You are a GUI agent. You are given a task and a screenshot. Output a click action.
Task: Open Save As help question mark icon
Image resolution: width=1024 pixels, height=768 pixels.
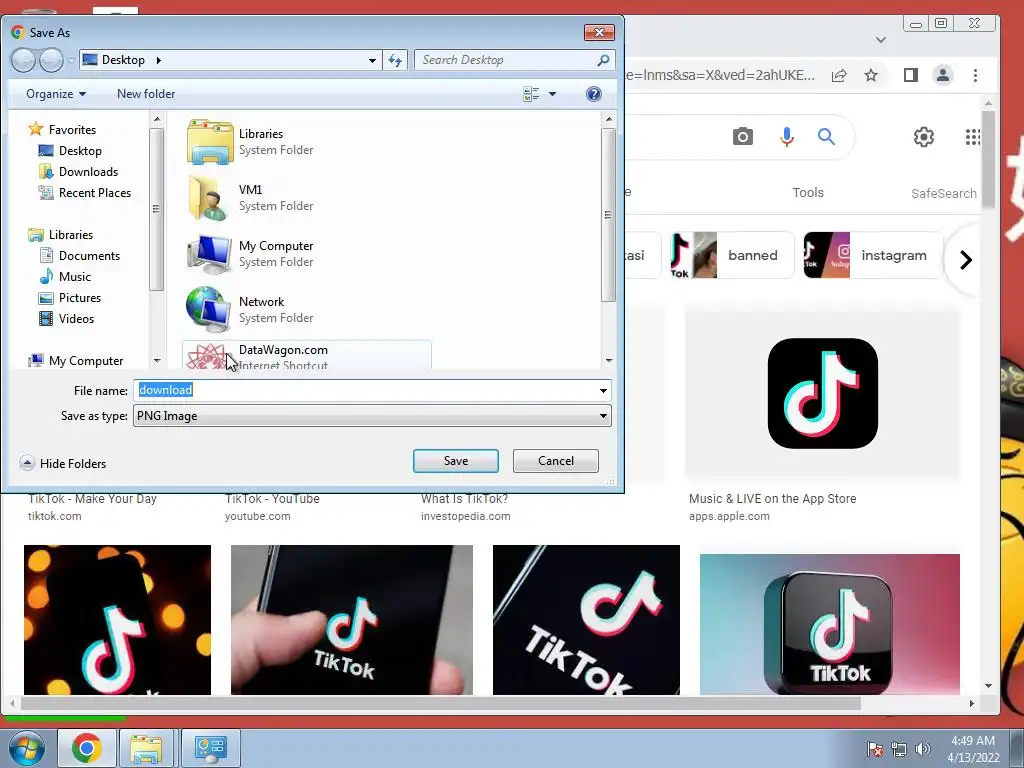pyautogui.click(x=594, y=94)
